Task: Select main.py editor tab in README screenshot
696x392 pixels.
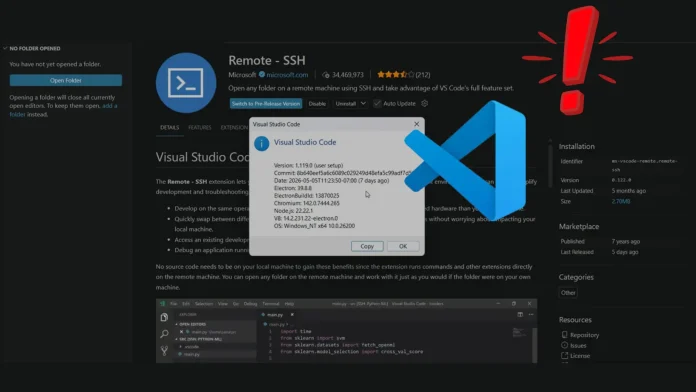Action: click(x=275, y=314)
